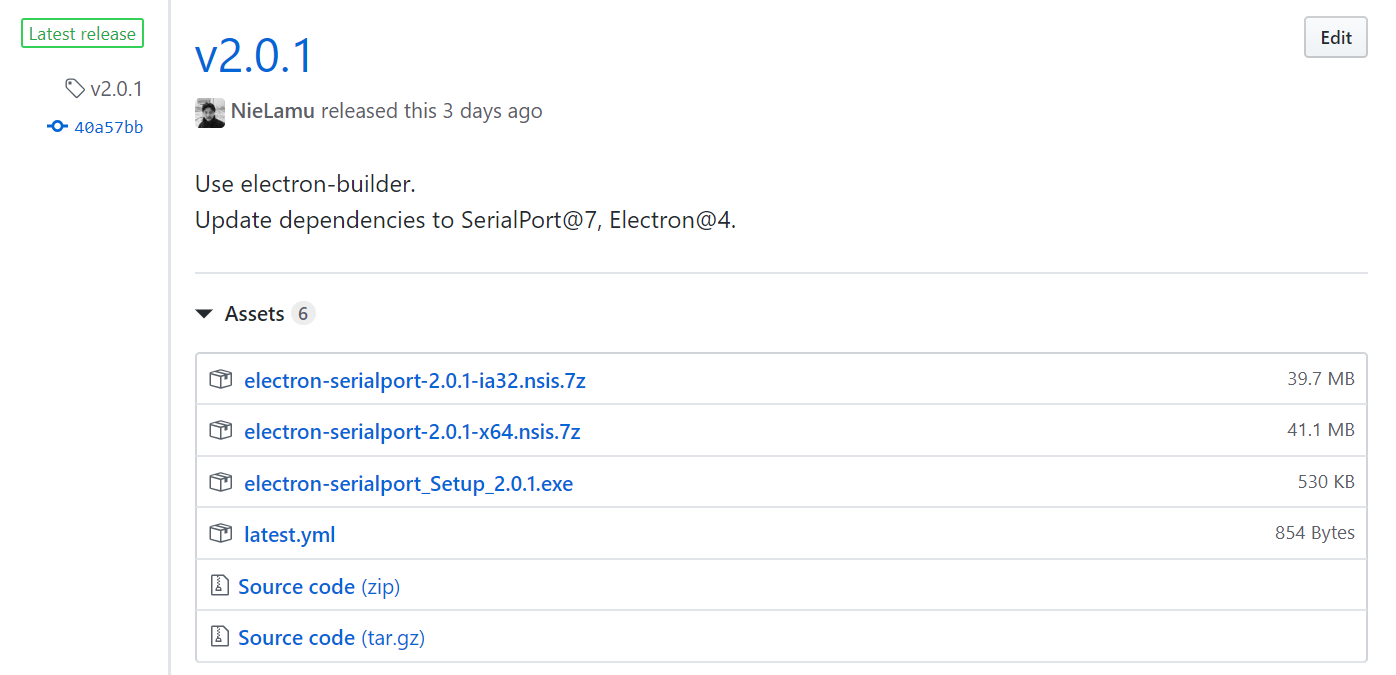Click the package icon next to latest.yml

[x=220, y=533]
